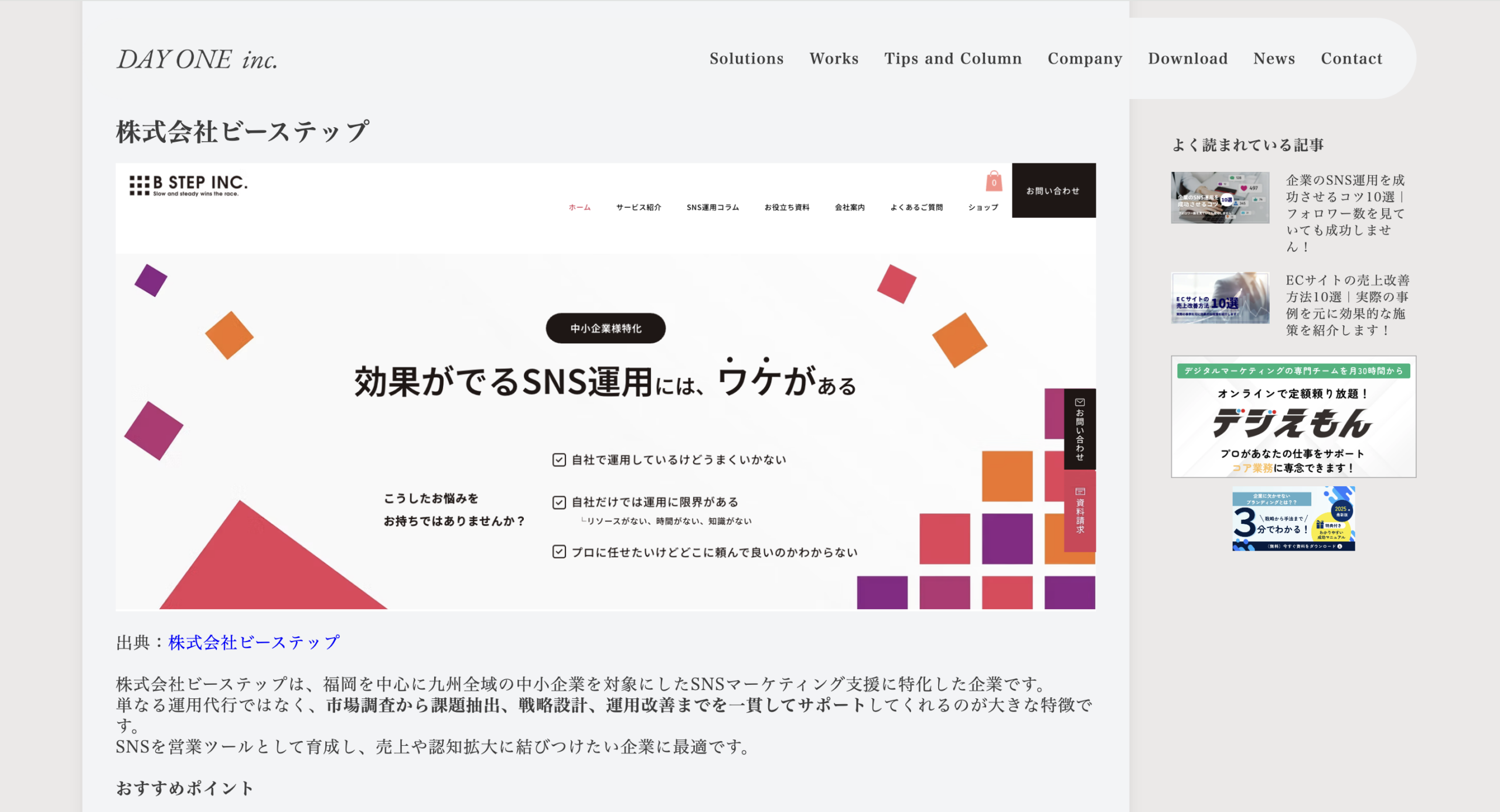Click the よく読まれている記事 sidebar heading
The height and width of the screenshot is (812, 1500).
click(x=1247, y=145)
